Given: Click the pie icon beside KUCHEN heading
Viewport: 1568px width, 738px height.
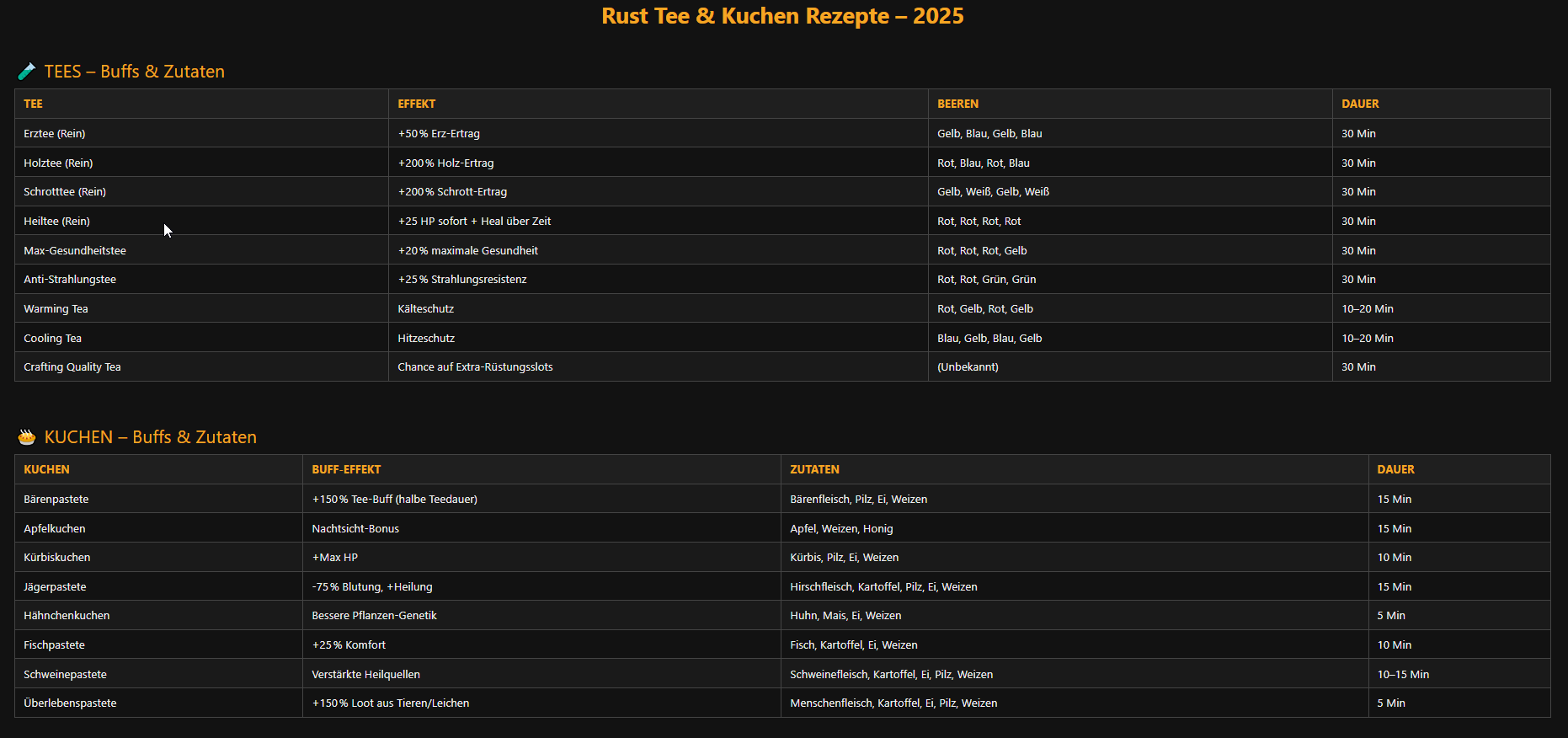Looking at the screenshot, I should point(27,437).
